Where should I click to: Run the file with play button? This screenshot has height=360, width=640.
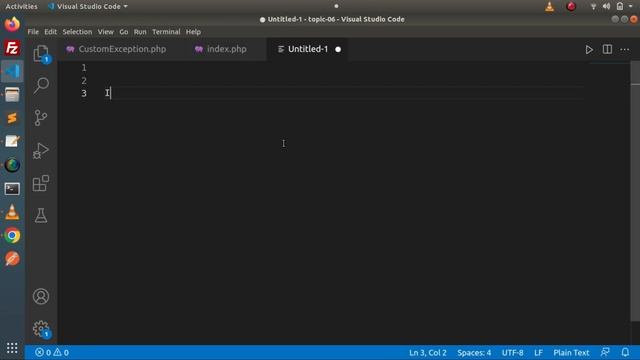pos(589,49)
